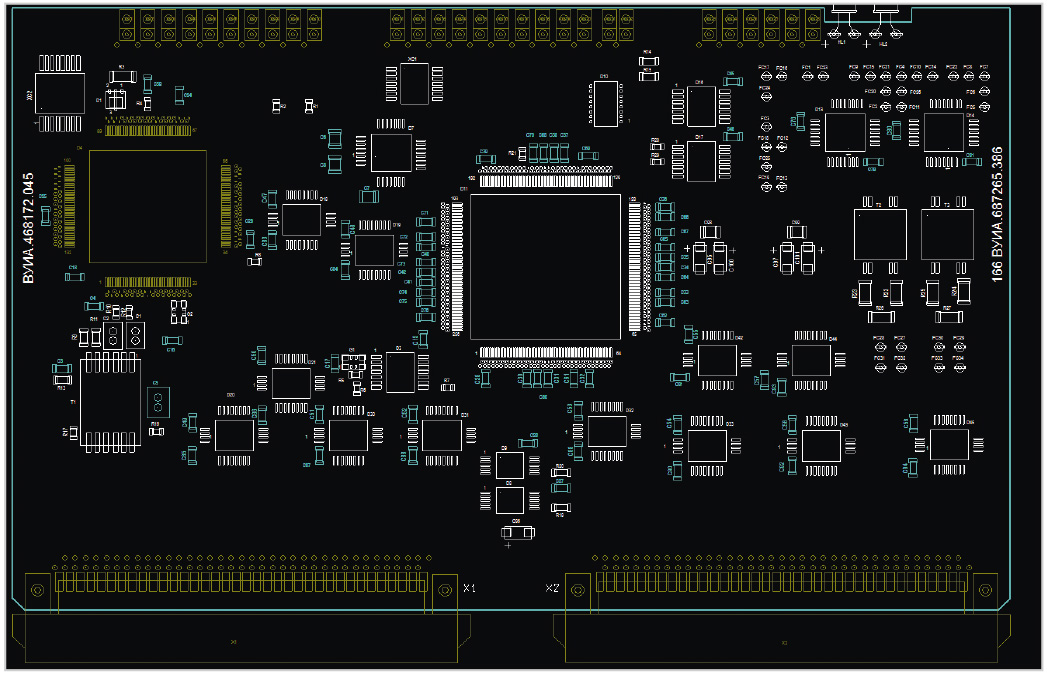Select the D19 chip footprint
The image size is (1047, 673).
point(374,250)
